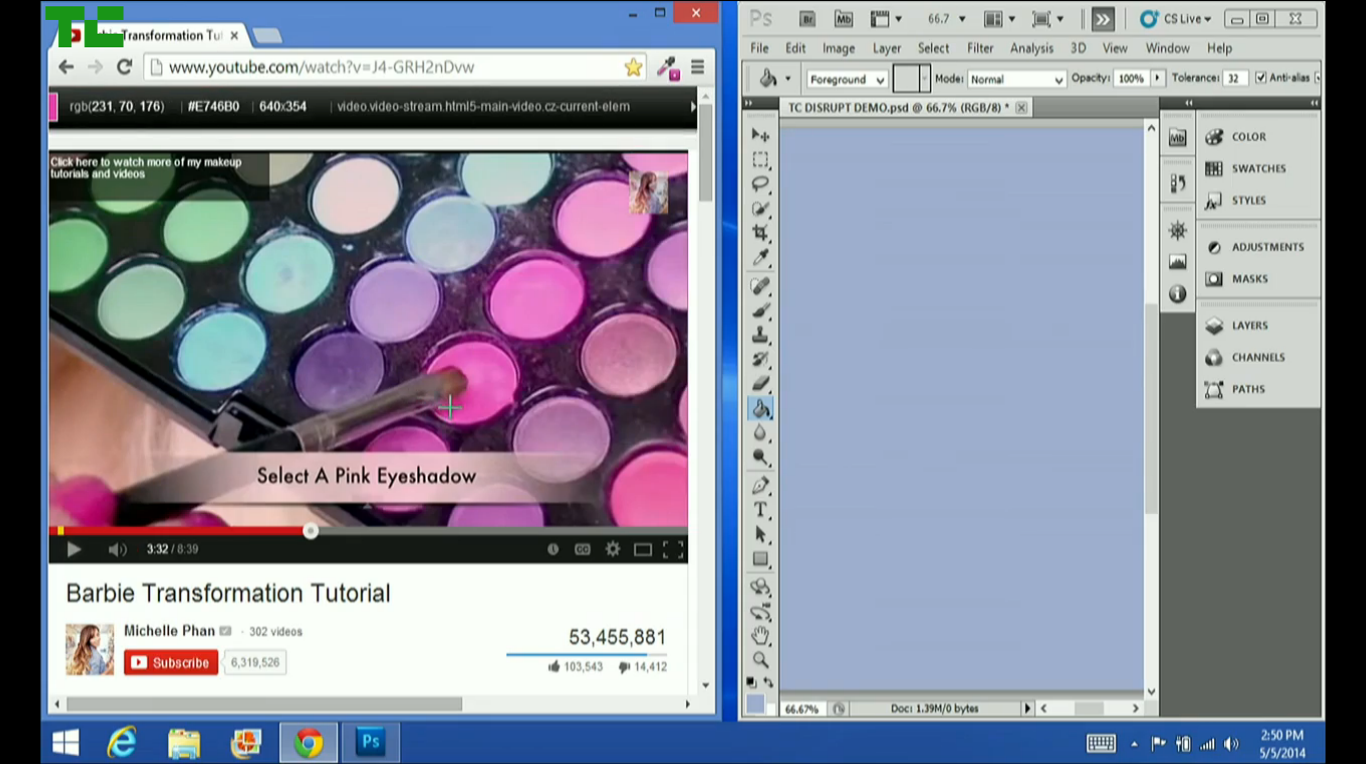1366x764 pixels.
Task: Open the Arrange Documents dropdown
Action: [999, 19]
